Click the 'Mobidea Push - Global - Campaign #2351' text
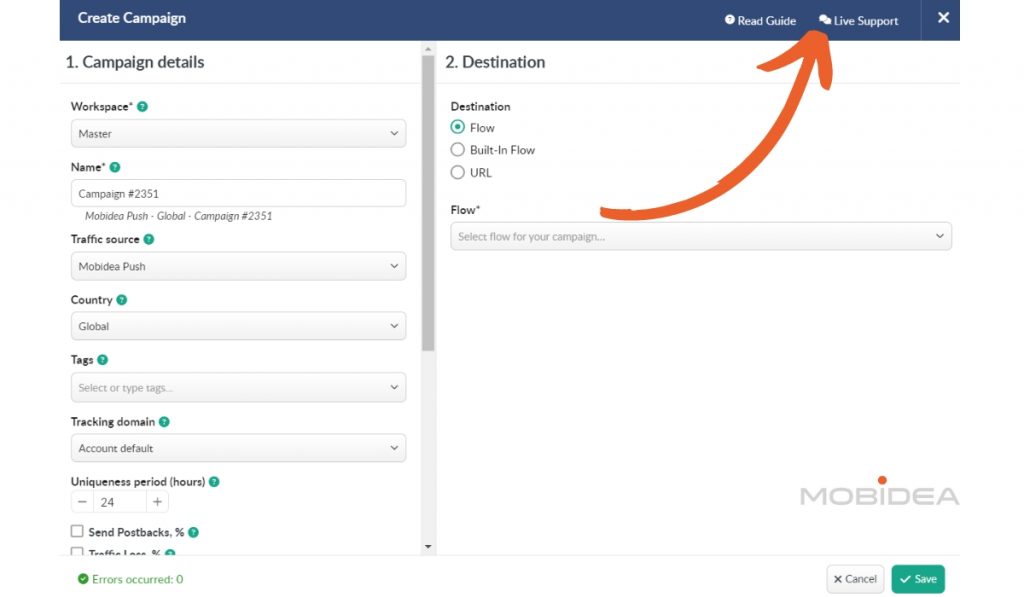1024x597 pixels. 178,216
